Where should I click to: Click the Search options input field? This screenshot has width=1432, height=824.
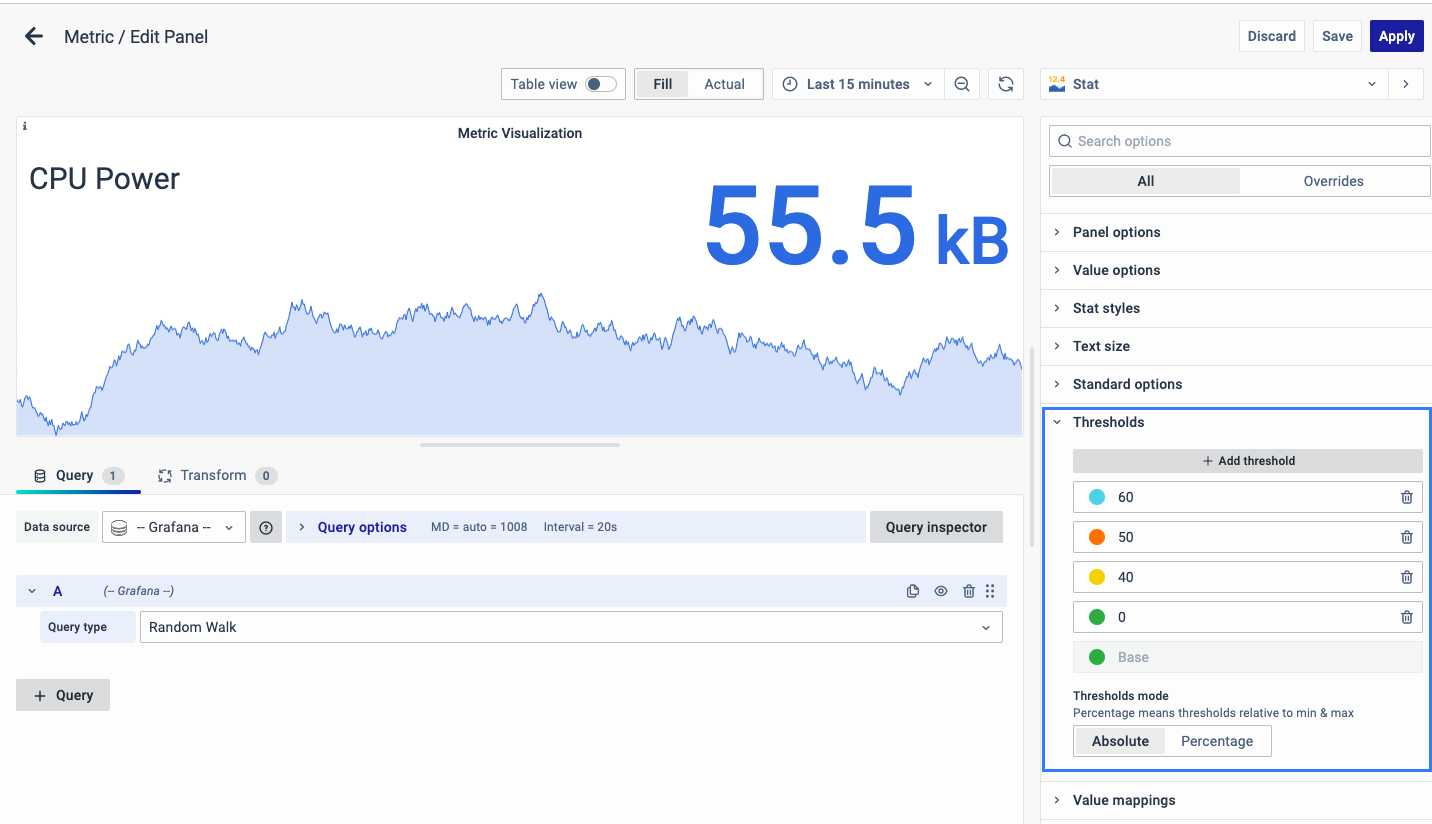pos(1240,141)
